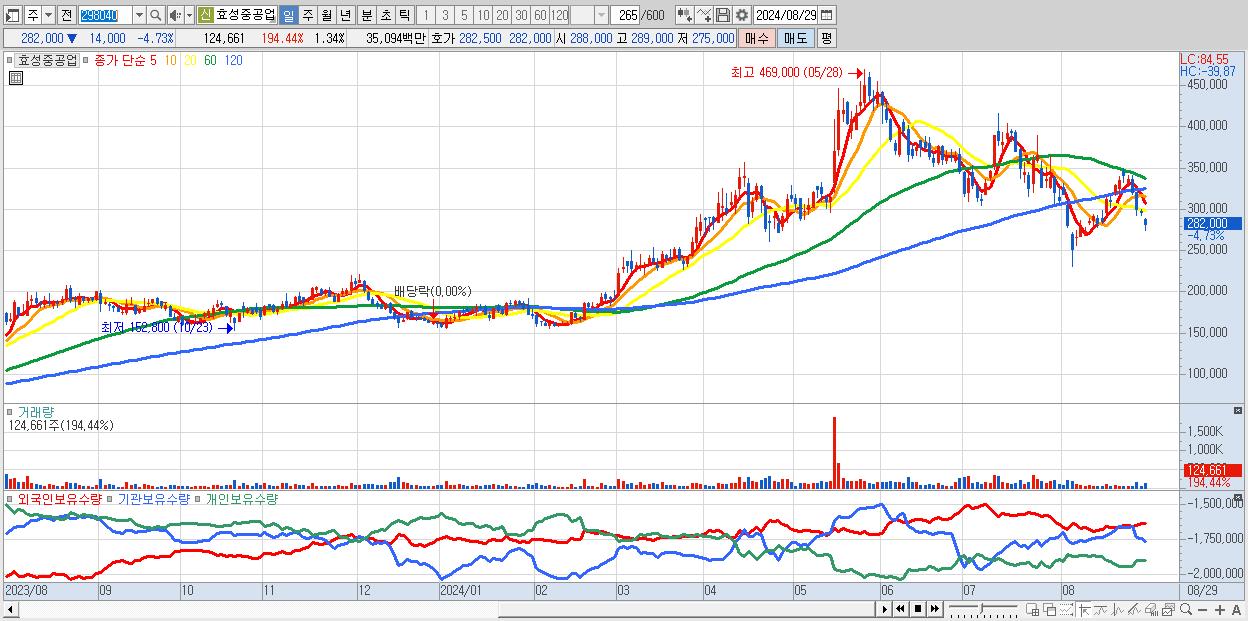The image size is (1248, 621).
Task: Click the candlestick chart-type icon
Action: click(685, 15)
